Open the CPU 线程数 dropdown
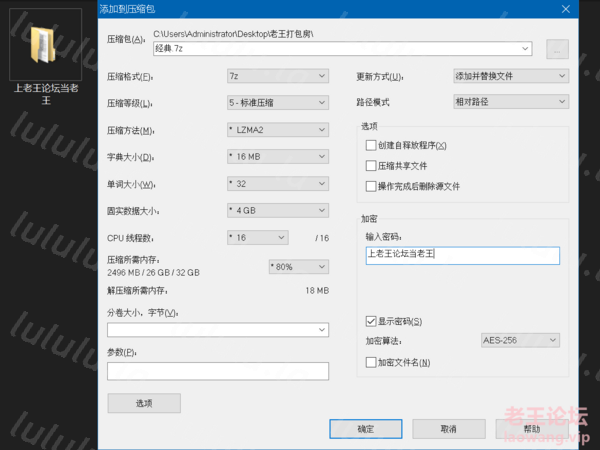 (x=257, y=237)
